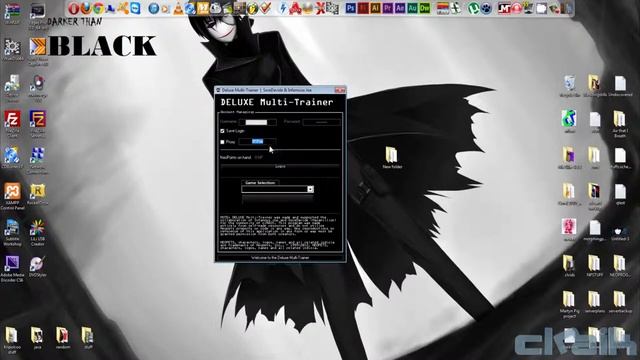The height and width of the screenshot is (360, 640).
Task: Enable the Proxy checkbox
Action: coord(222,142)
